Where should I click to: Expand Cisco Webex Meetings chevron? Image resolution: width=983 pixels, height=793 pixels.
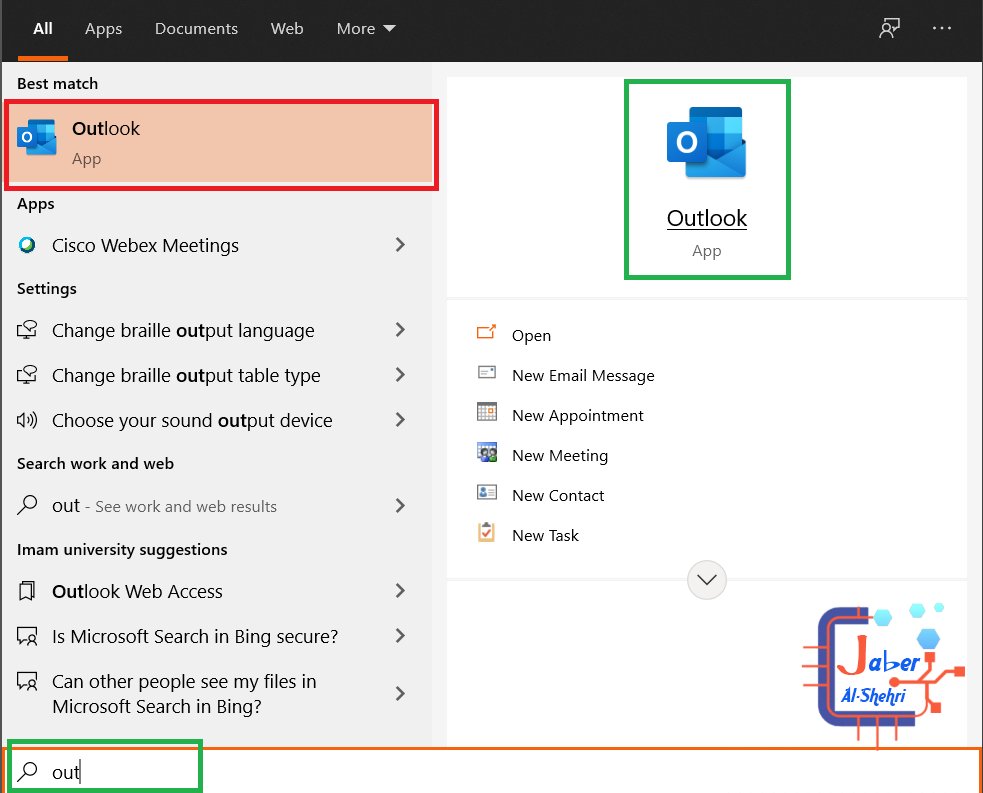point(400,244)
